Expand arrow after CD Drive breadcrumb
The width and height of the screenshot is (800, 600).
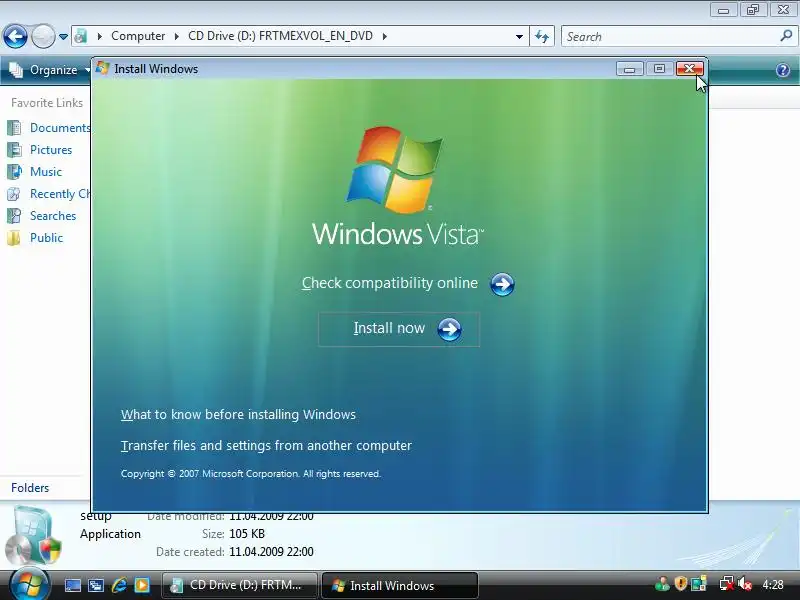click(x=384, y=36)
